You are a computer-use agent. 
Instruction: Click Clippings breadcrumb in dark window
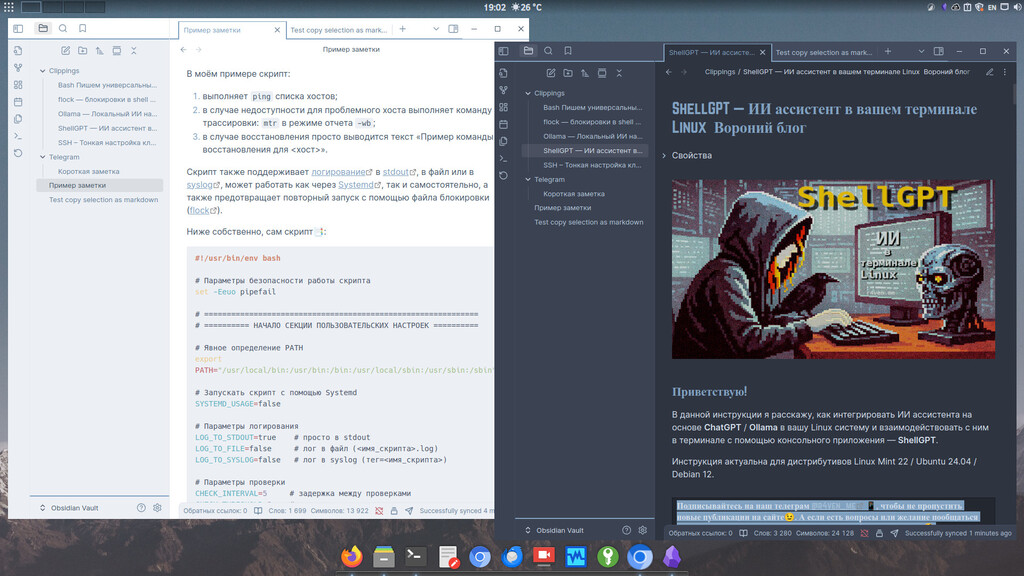(x=719, y=72)
